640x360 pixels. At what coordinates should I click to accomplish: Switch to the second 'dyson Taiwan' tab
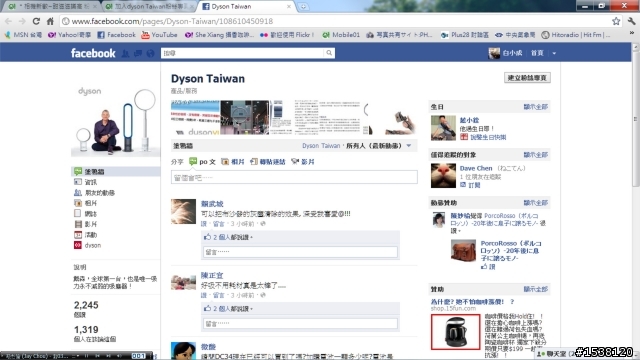pyautogui.click(x=148, y=7)
